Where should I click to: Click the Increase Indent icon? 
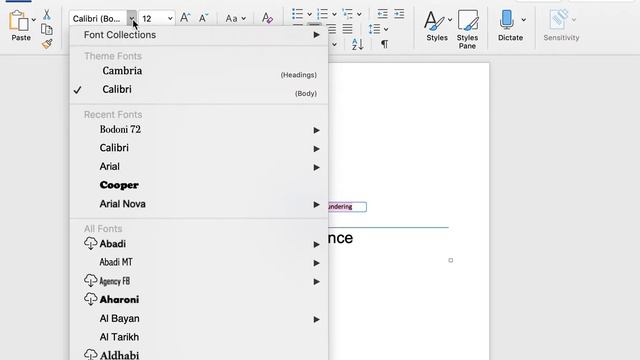pos(399,14)
